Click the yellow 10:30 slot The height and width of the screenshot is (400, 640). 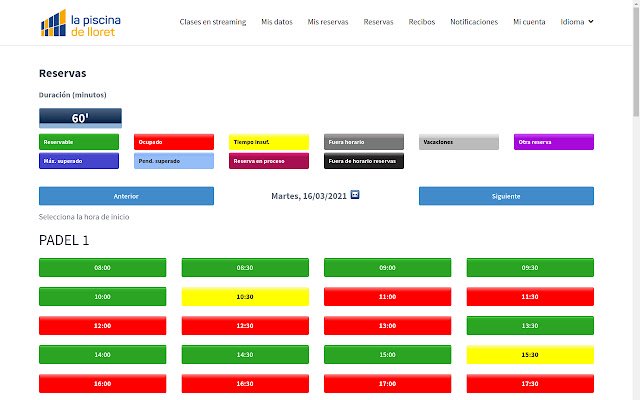(x=245, y=297)
